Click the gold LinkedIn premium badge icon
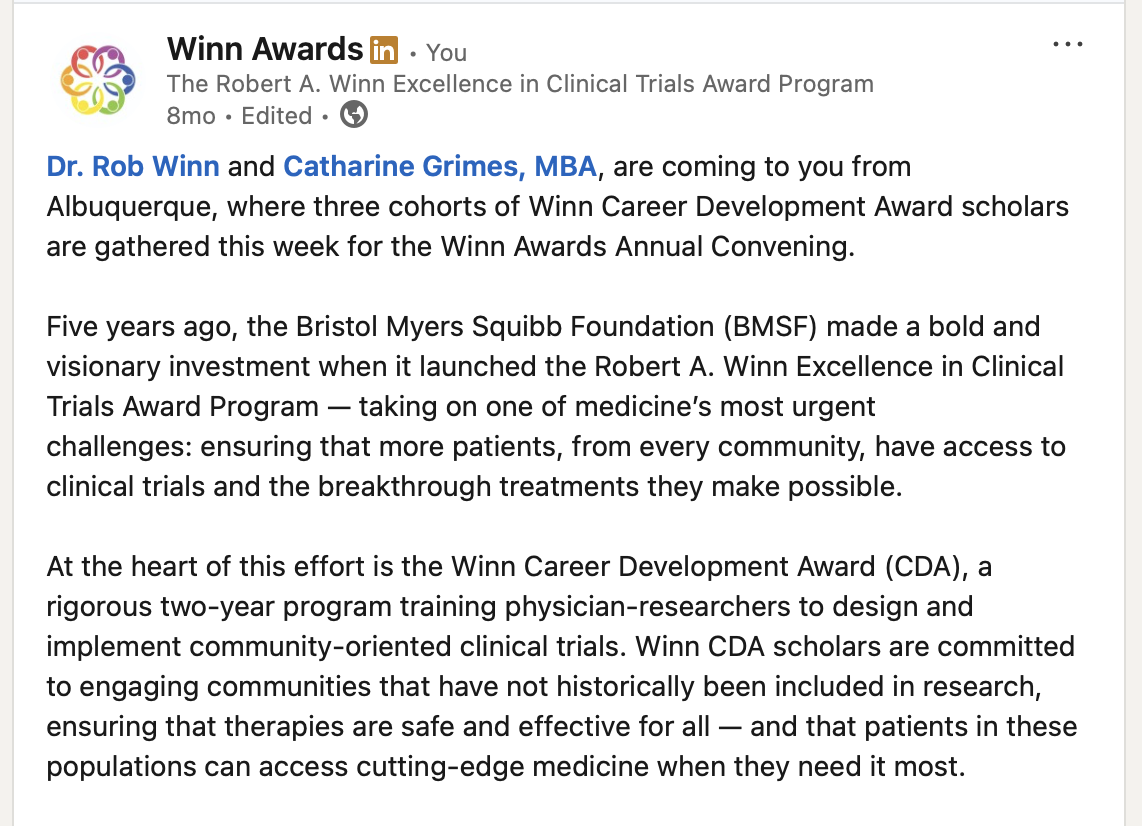This screenshot has height=826, width=1142. pos(384,50)
